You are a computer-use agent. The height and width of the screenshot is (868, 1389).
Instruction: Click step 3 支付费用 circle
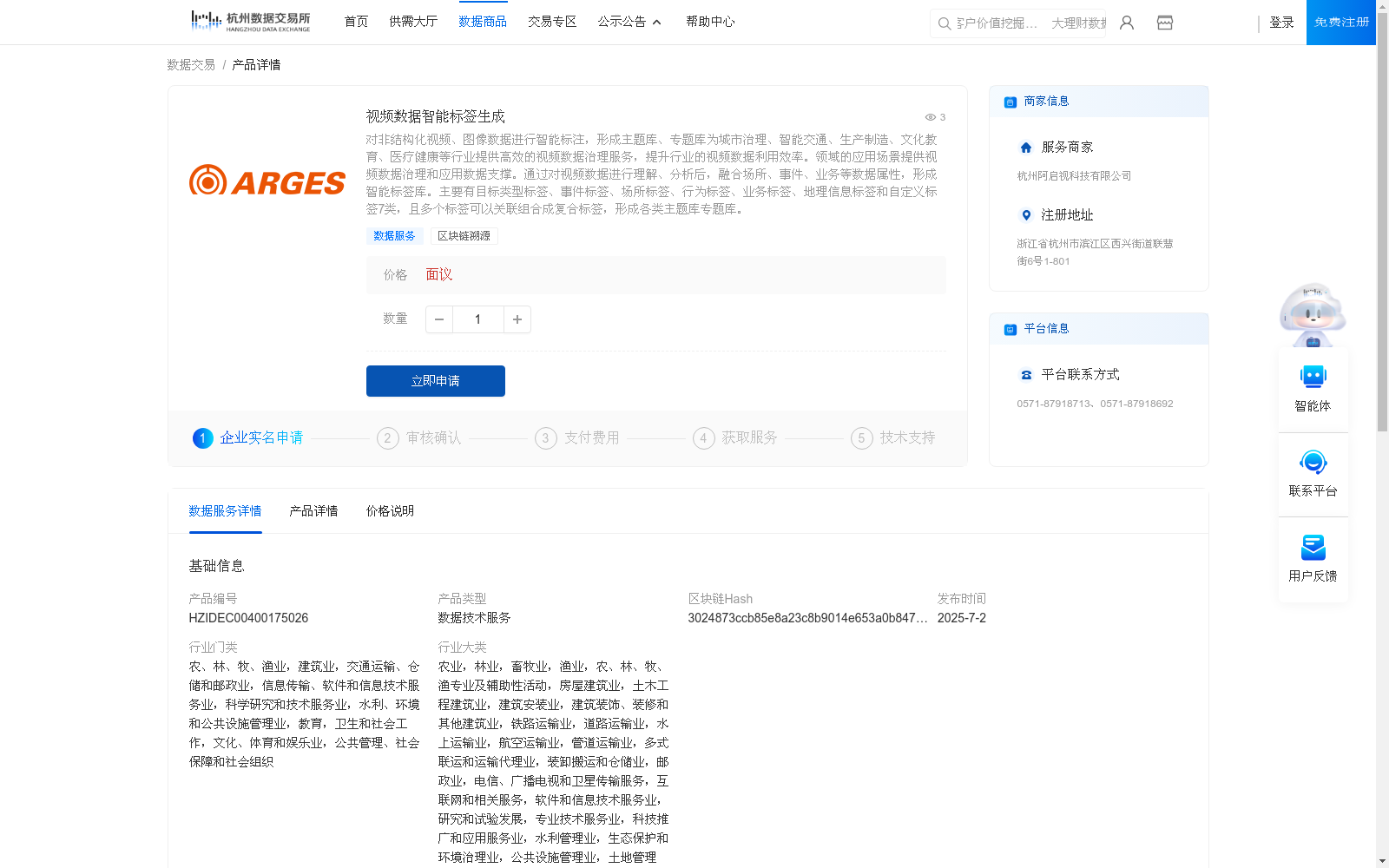[545, 438]
